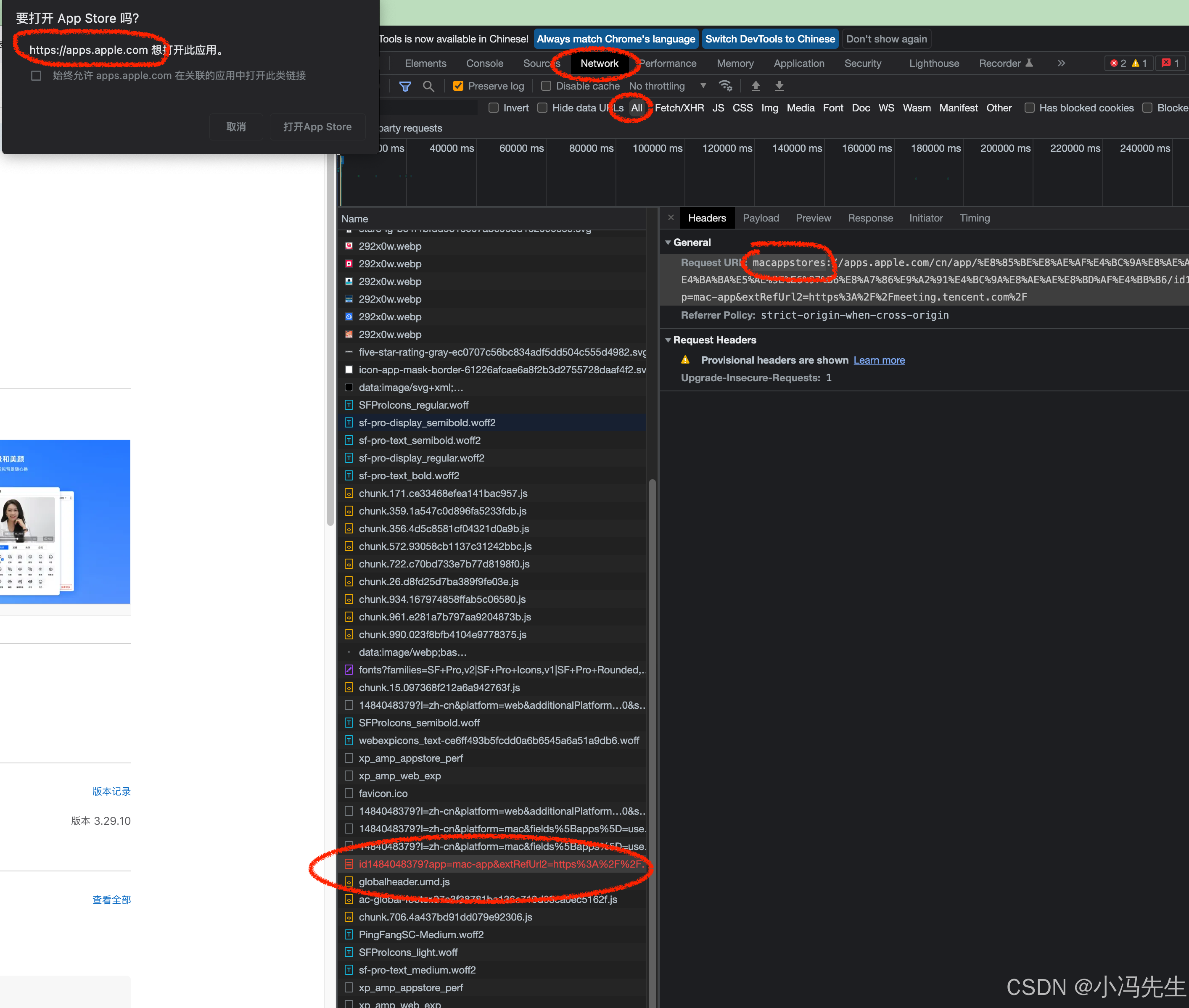Click the app screenshot thumbnail
The width and height of the screenshot is (1189, 1008).
(x=65, y=521)
